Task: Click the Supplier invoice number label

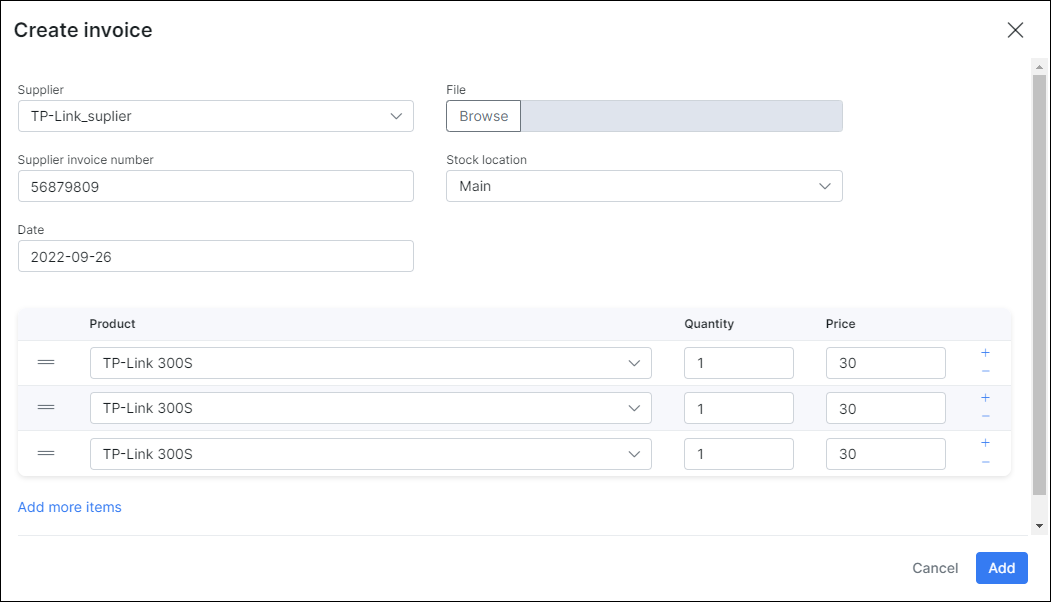Action: pos(86,160)
